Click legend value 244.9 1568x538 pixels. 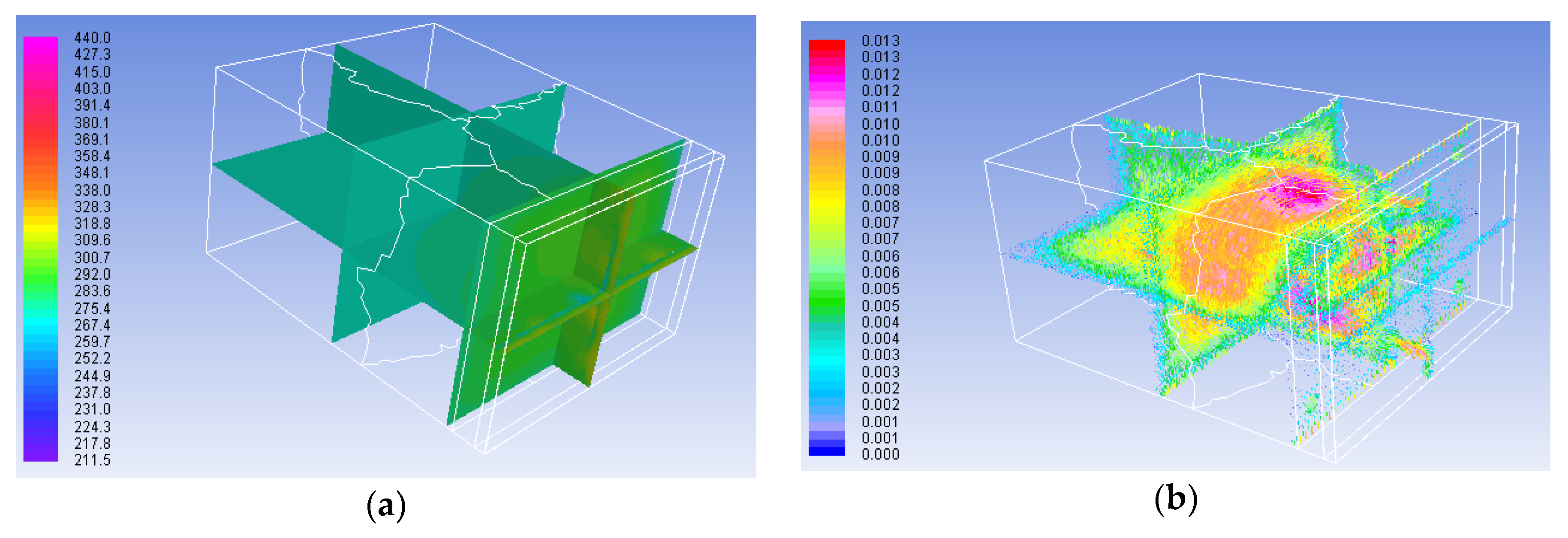(93, 376)
